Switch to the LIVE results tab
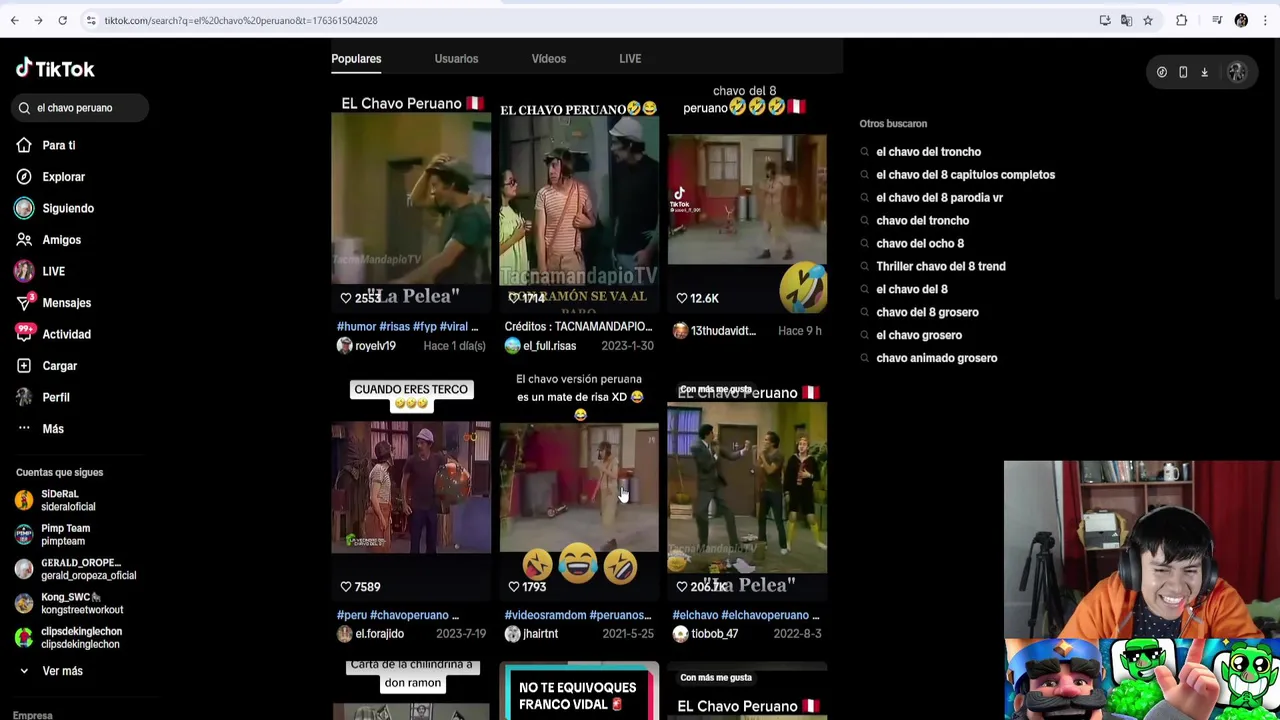Image resolution: width=1280 pixels, height=720 pixels. (630, 59)
